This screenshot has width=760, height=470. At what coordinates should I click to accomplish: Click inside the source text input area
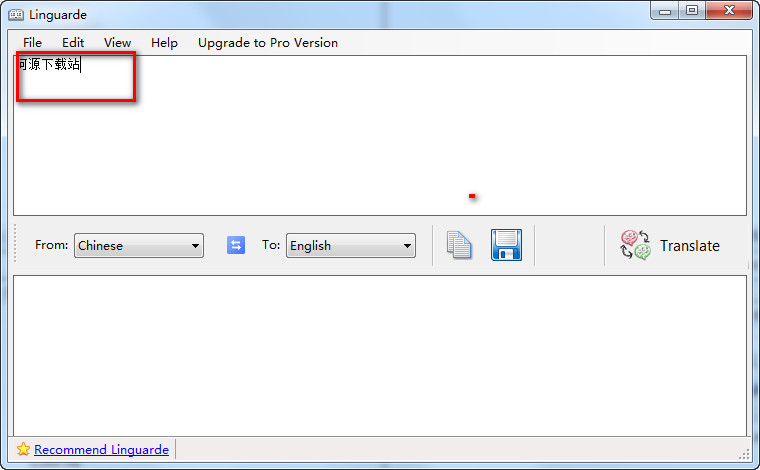point(380,136)
